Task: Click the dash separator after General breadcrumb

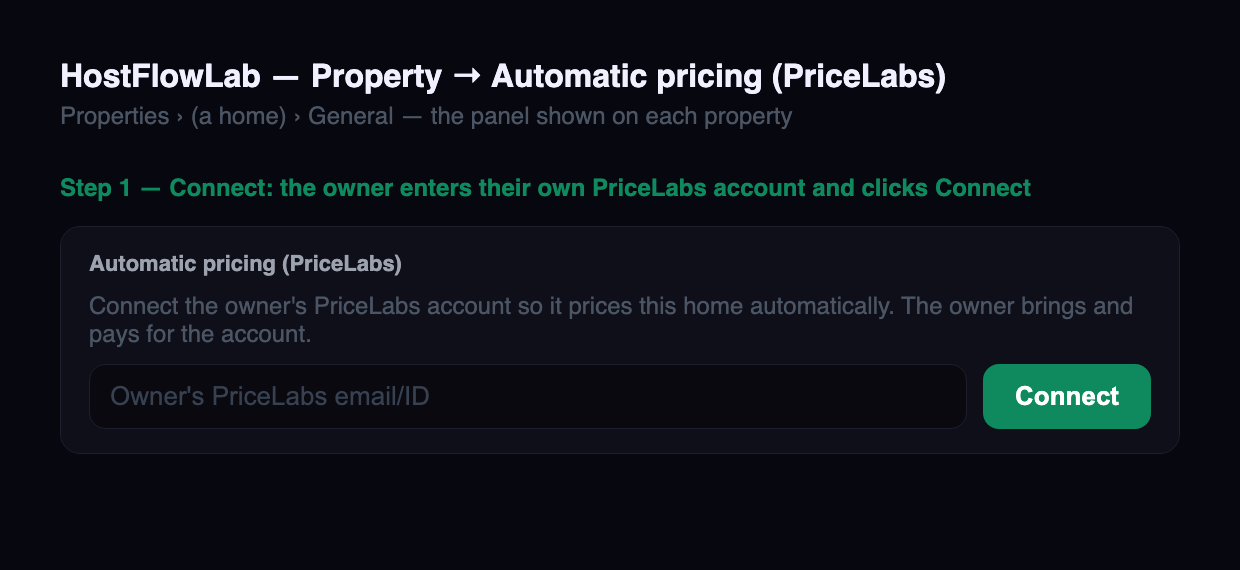Action: click(412, 116)
